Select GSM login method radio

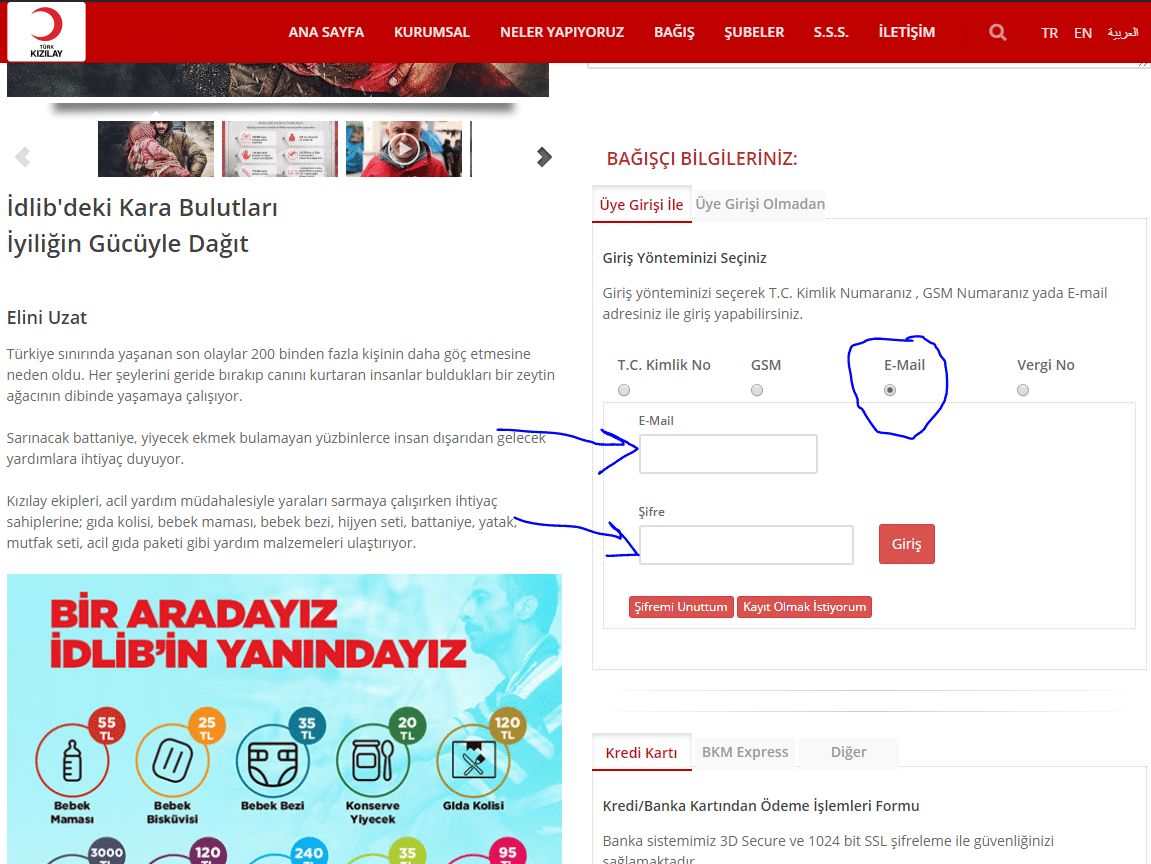[757, 390]
